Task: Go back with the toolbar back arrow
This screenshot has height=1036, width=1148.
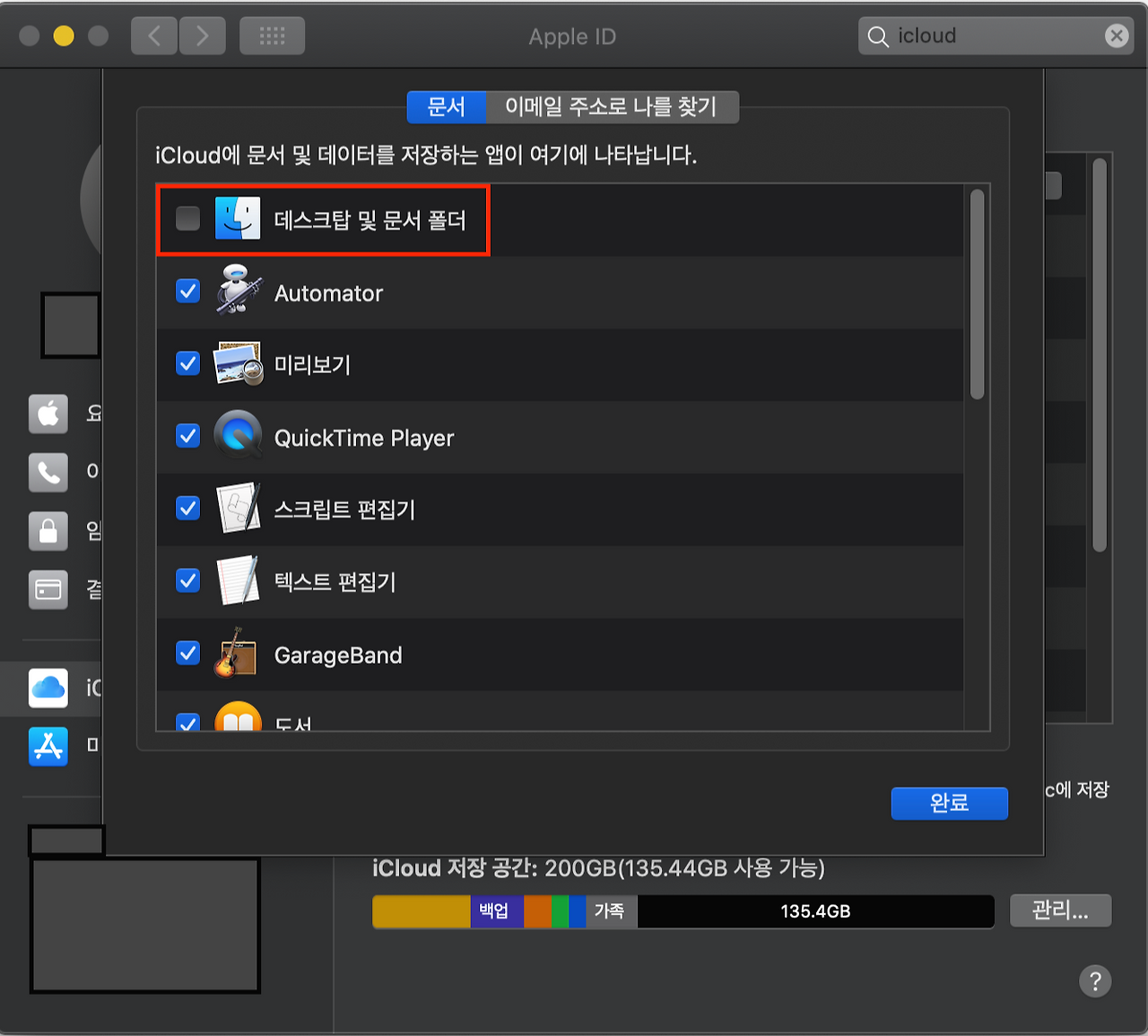Action: (154, 36)
